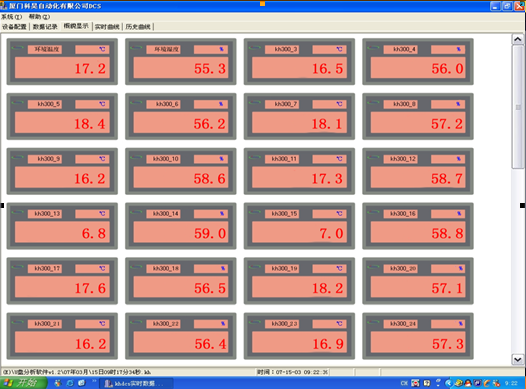Select the khdcs taskbar window button
Viewport: 526px width, 389px height.
137,383
